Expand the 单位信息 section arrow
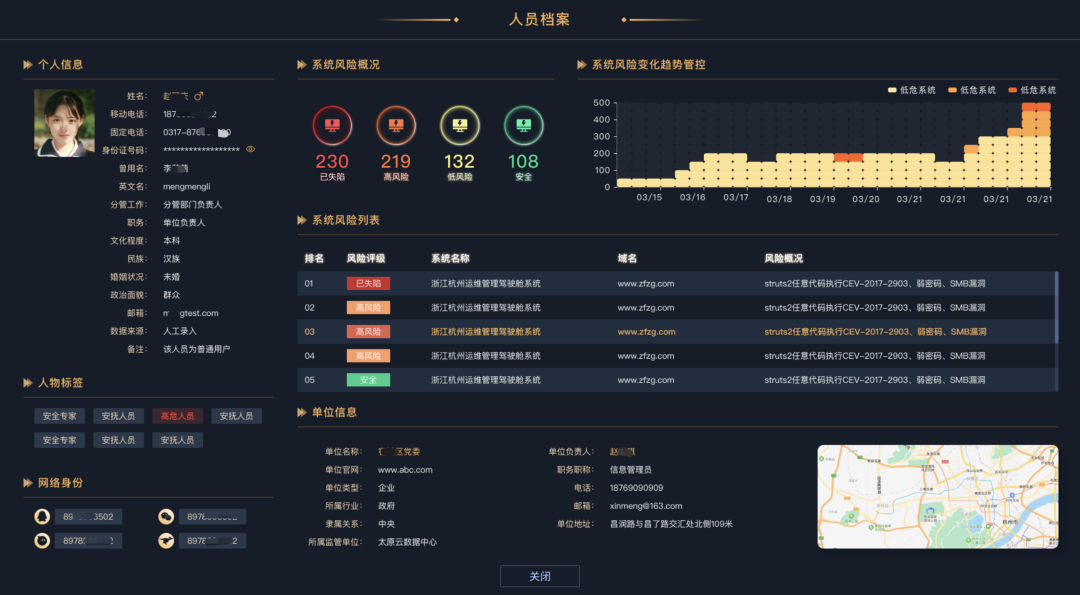Viewport: 1080px width, 595px height. [x=302, y=412]
